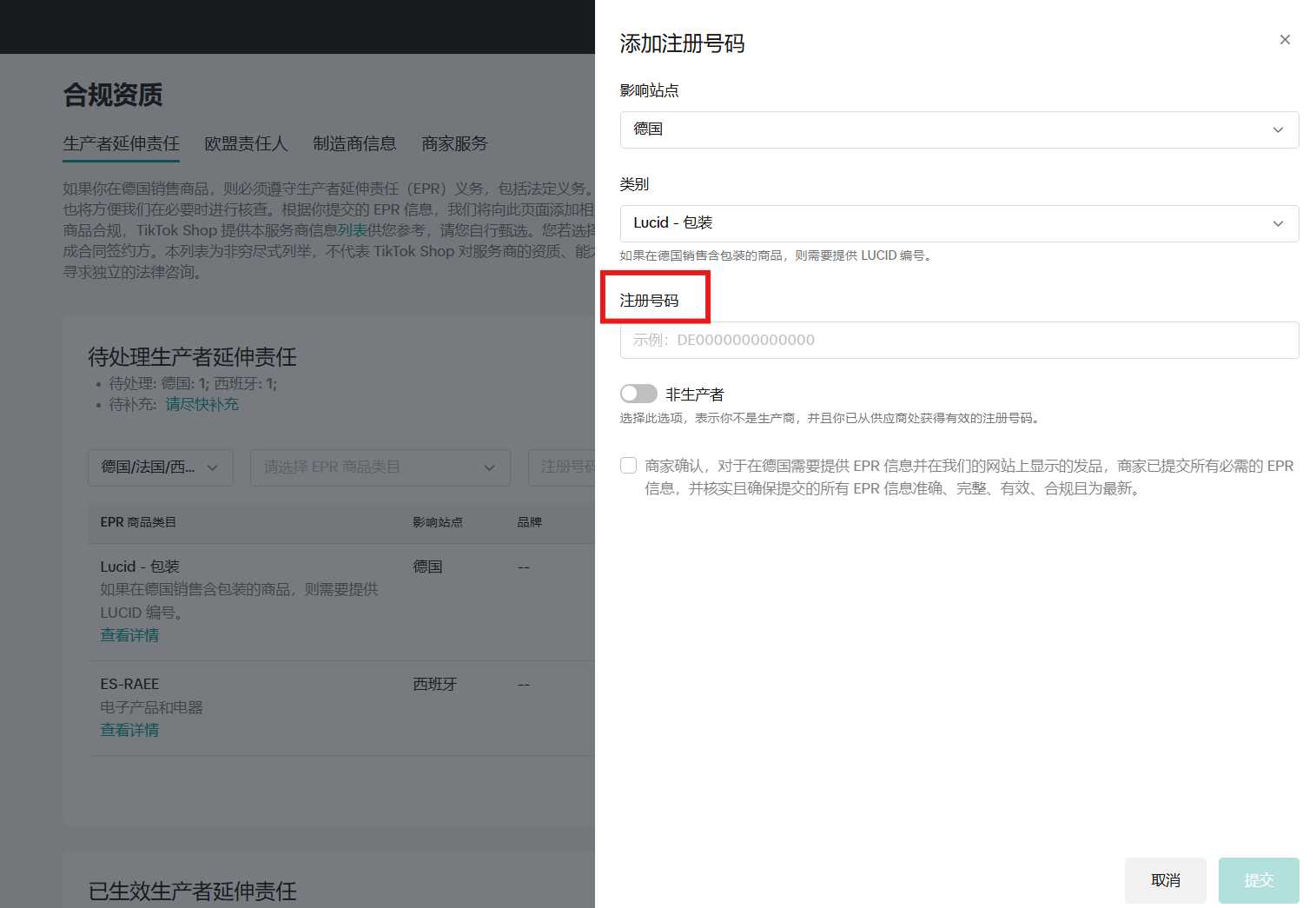Open the 列表 service provider link
The width and height of the screenshot is (1316, 908).
pyautogui.click(x=350, y=228)
